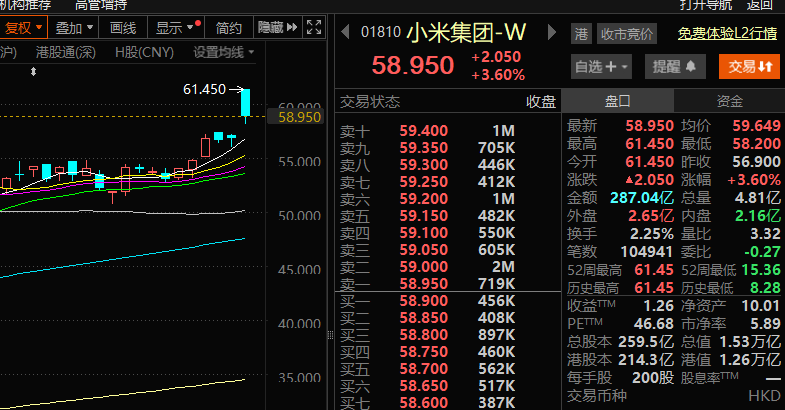Open the 叠加 overlay dropdown
The height and width of the screenshot is (410, 785).
pyautogui.click(x=74, y=28)
